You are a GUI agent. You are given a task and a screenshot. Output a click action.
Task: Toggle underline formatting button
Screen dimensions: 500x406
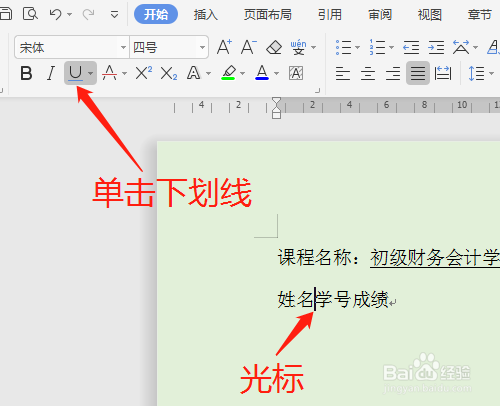click(75, 73)
